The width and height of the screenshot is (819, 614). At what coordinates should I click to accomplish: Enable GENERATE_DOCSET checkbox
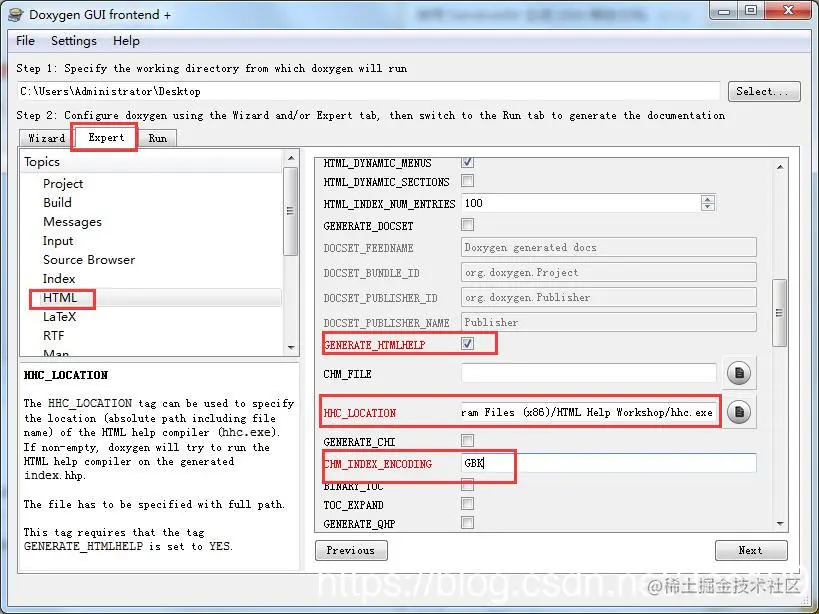tap(467, 225)
